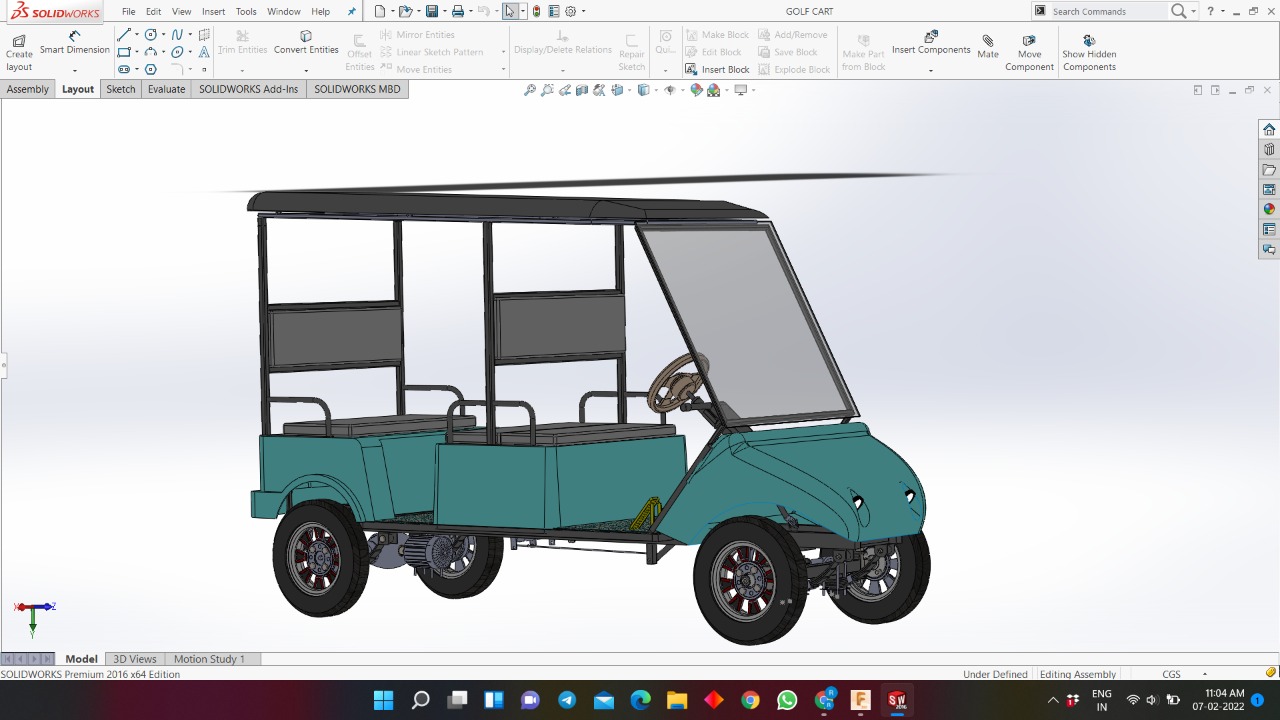This screenshot has height=720, width=1280.
Task: Click the Create layout tool
Action: coord(19,53)
